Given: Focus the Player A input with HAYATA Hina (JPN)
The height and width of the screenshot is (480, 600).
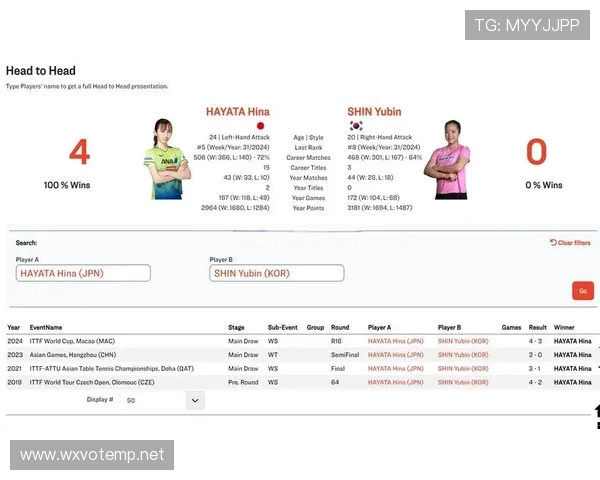Looking at the screenshot, I should [x=83, y=273].
